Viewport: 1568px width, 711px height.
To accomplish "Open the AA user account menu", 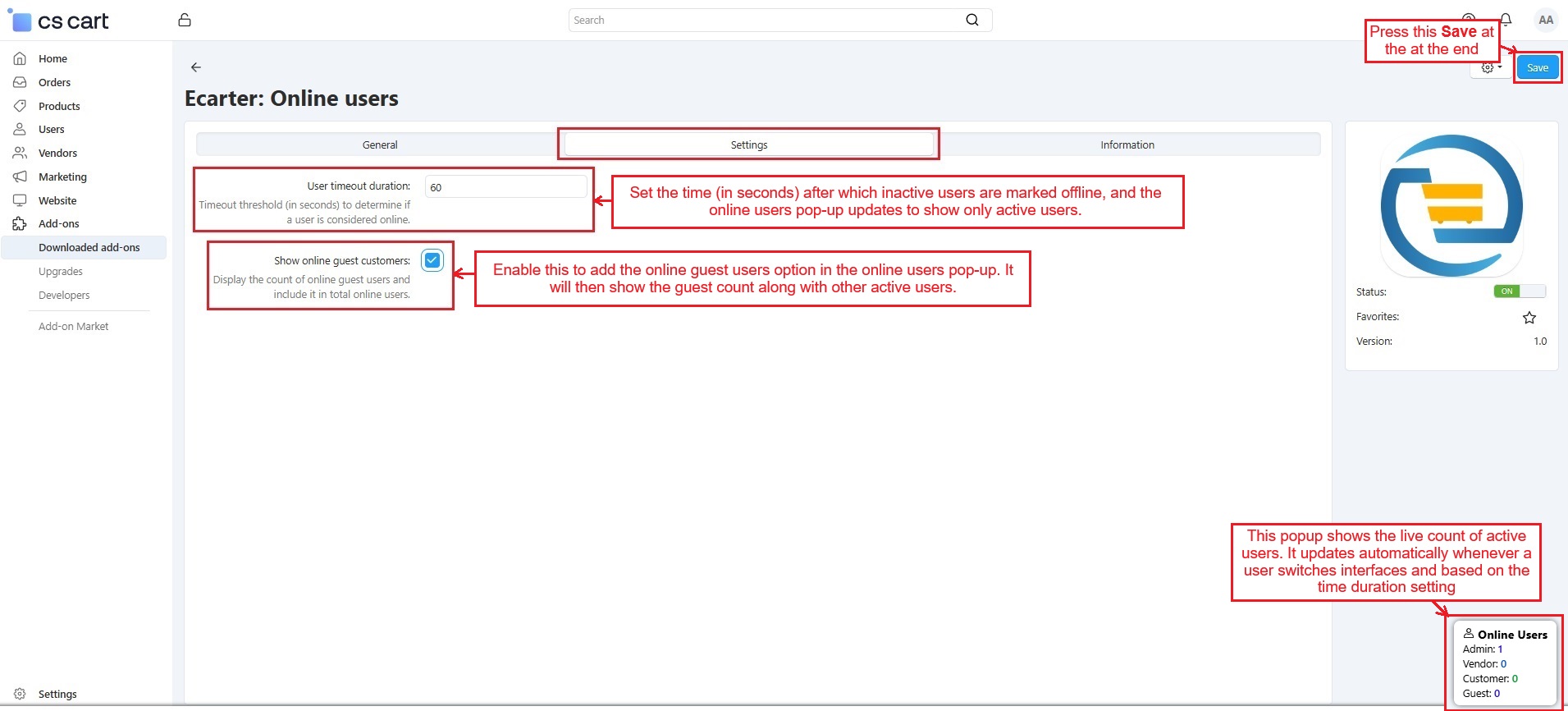I will (x=1545, y=20).
